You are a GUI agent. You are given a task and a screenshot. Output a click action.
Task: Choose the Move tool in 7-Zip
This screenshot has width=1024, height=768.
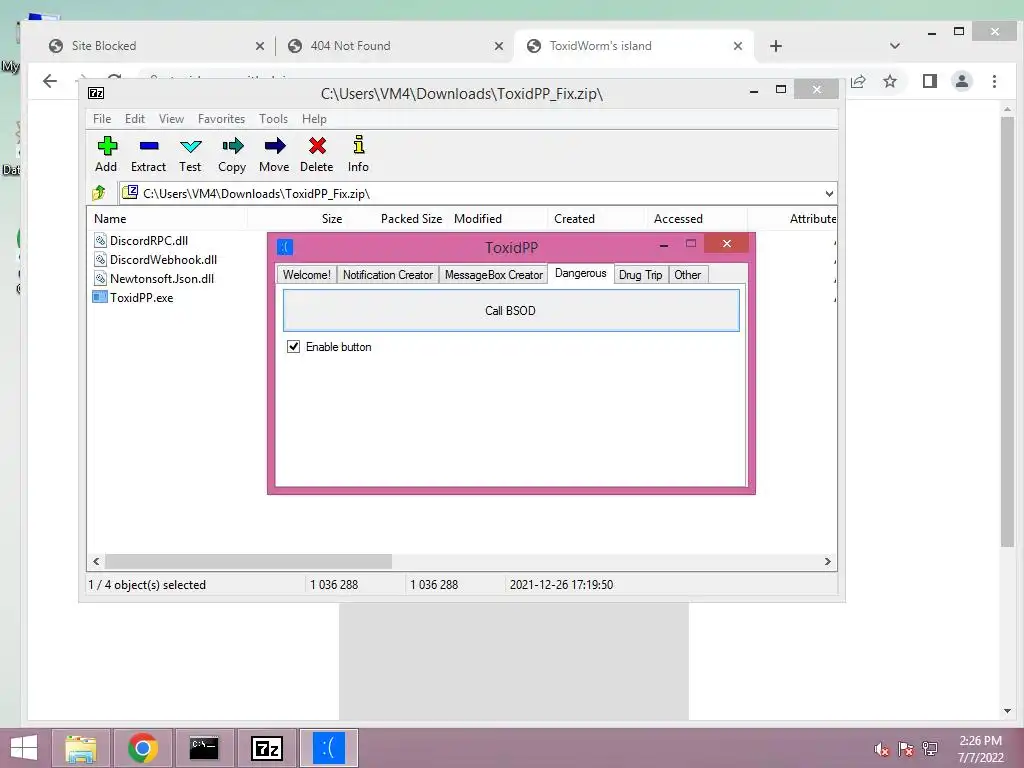pyautogui.click(x=274, y=154)
